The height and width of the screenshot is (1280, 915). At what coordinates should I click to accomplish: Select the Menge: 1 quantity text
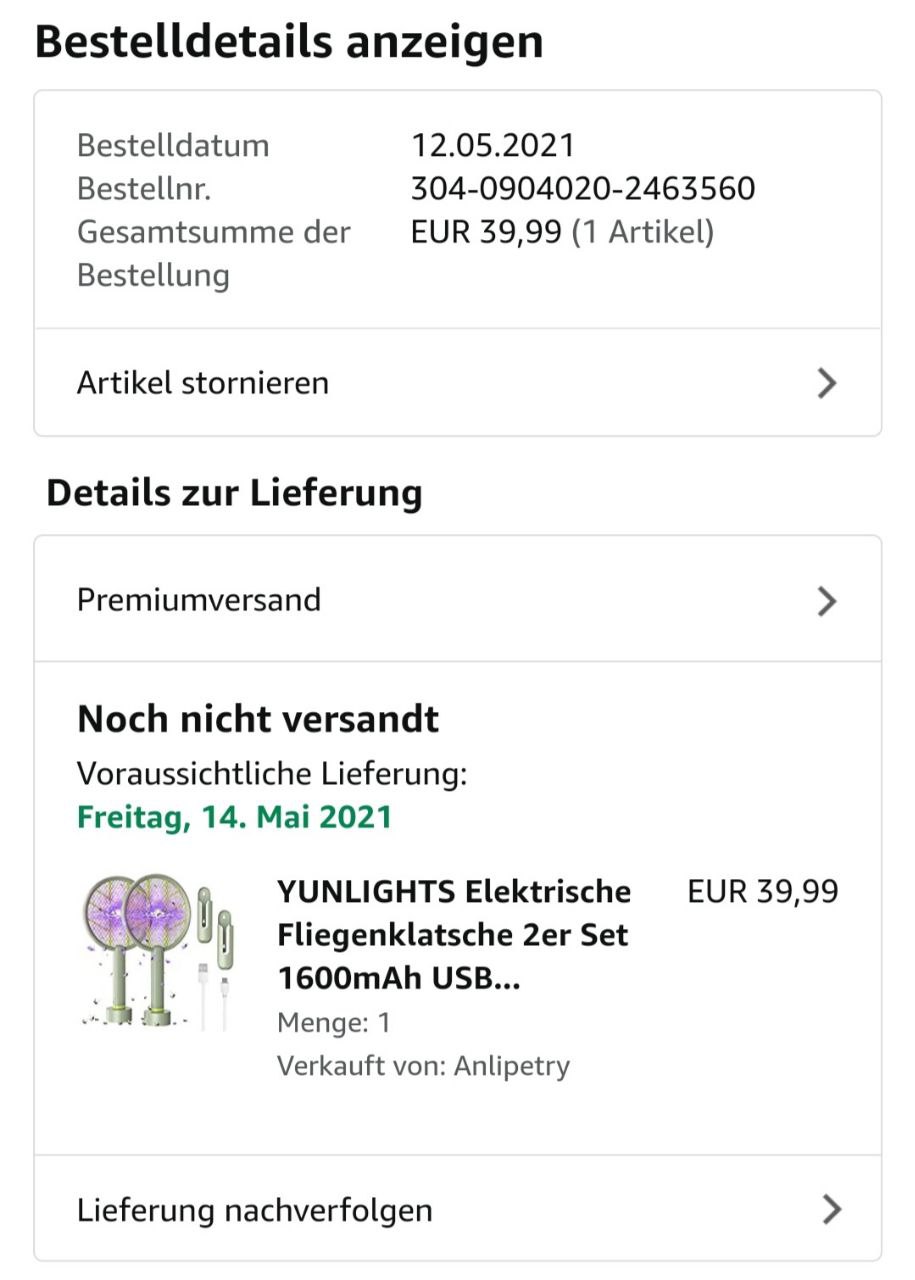tap(333, 1022)
